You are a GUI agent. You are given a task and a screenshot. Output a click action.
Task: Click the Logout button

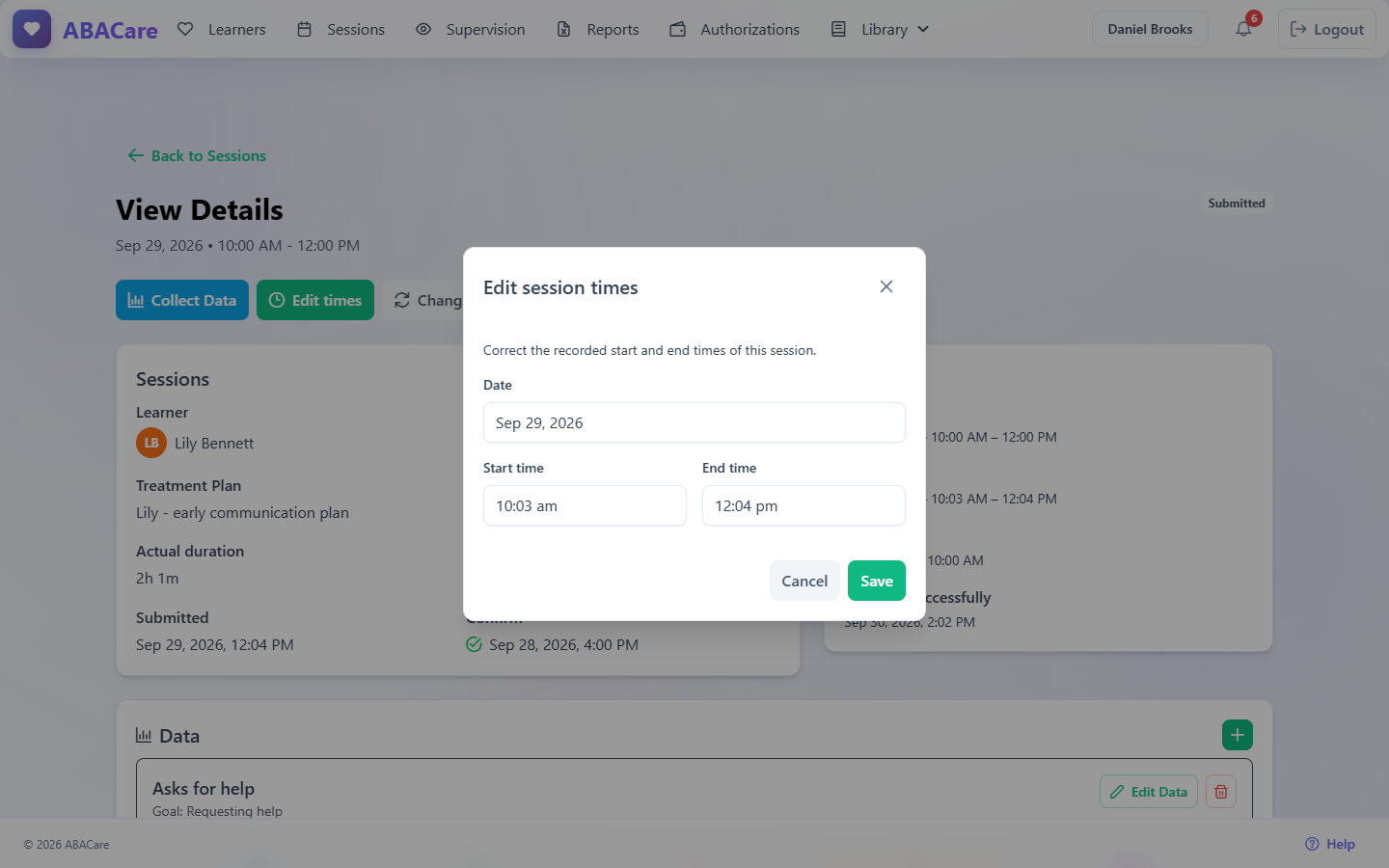point(1327,29)
